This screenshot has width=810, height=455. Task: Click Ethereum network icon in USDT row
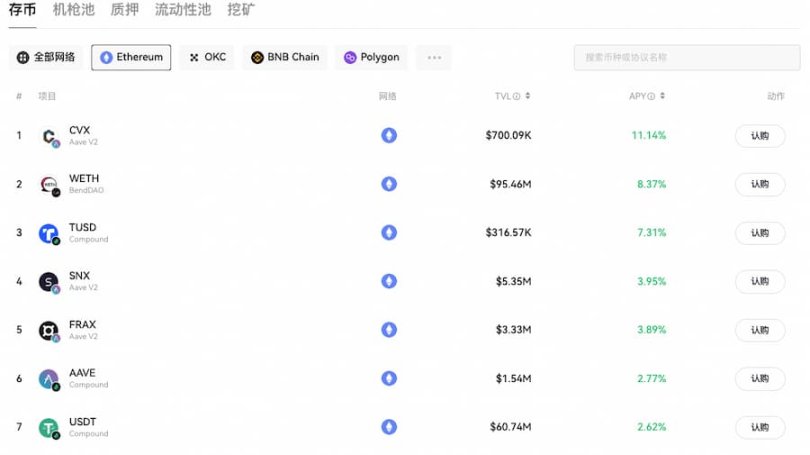click(x=389, y=427)
